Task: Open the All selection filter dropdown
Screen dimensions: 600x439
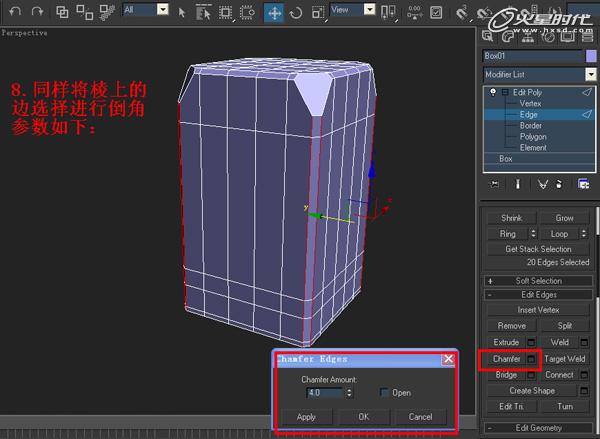Action: click(163, 10)
